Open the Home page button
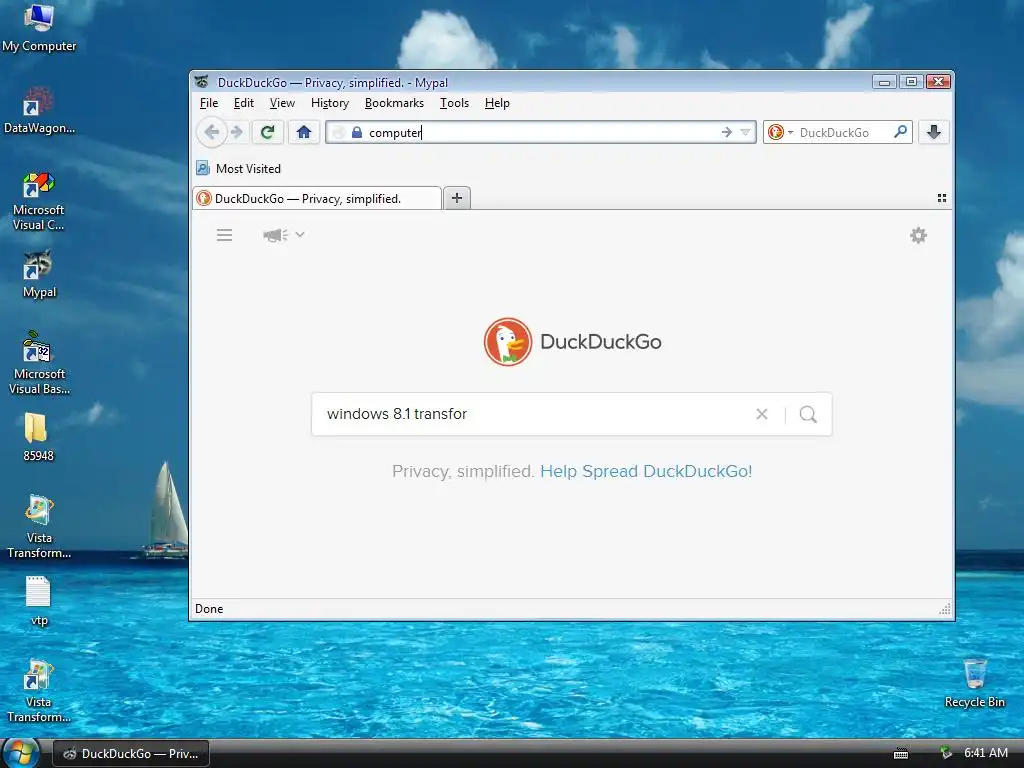 point(304,133)
